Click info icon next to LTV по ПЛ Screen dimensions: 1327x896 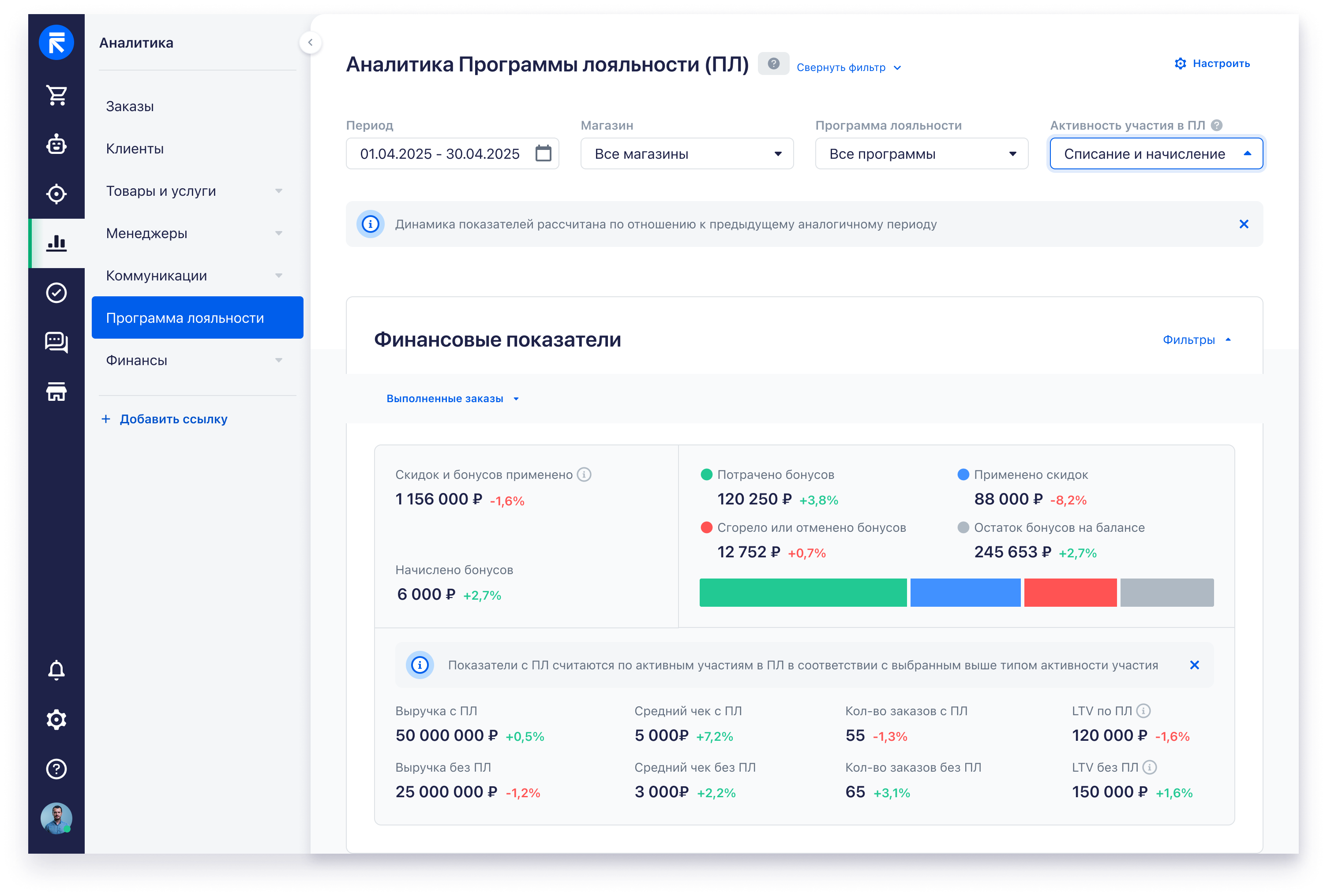pyautogui.click(x=1143, y=710)
